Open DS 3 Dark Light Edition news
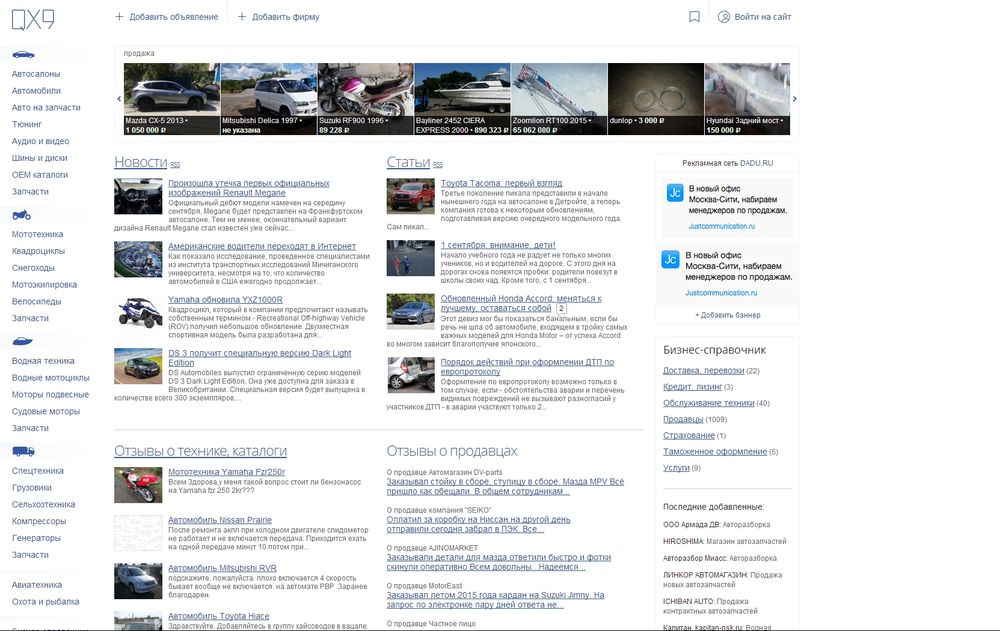Screen dimensions: 1000x631 (260, 358)
